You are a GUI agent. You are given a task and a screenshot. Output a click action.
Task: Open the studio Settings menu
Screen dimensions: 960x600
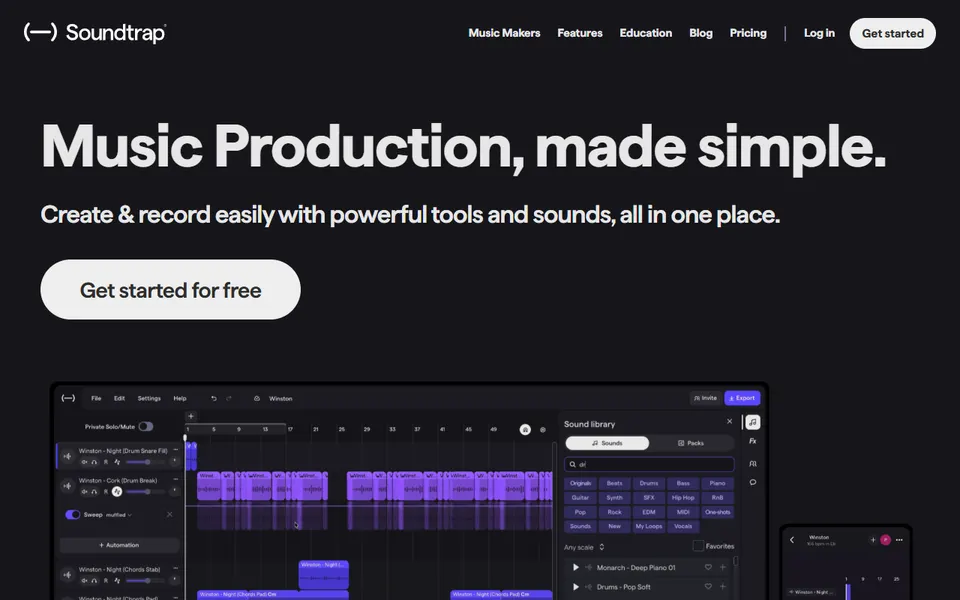click(149, 398)
